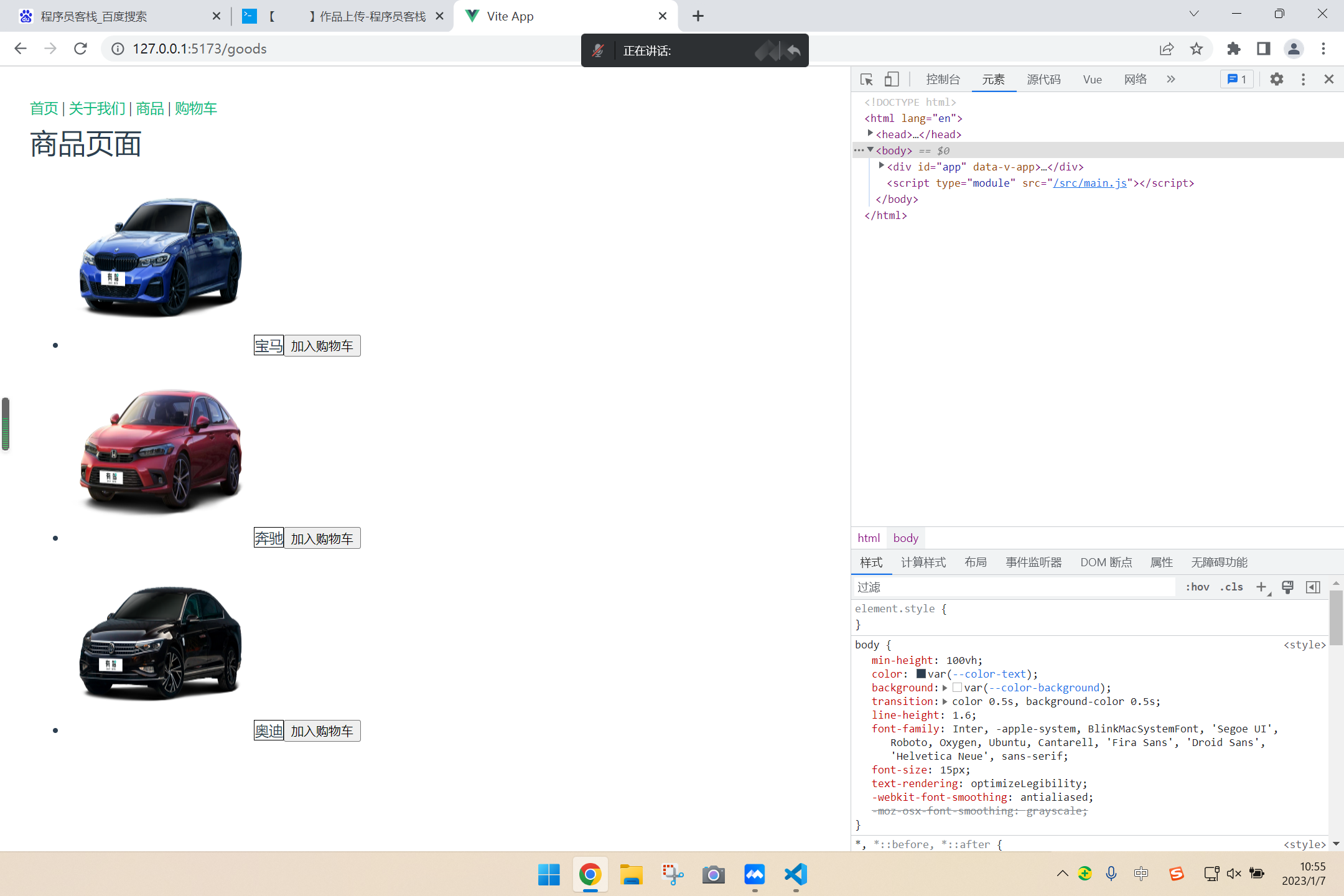1344x896 pixels.
Task: Open the 事件监听器 pane tab
Action: 1034,562
